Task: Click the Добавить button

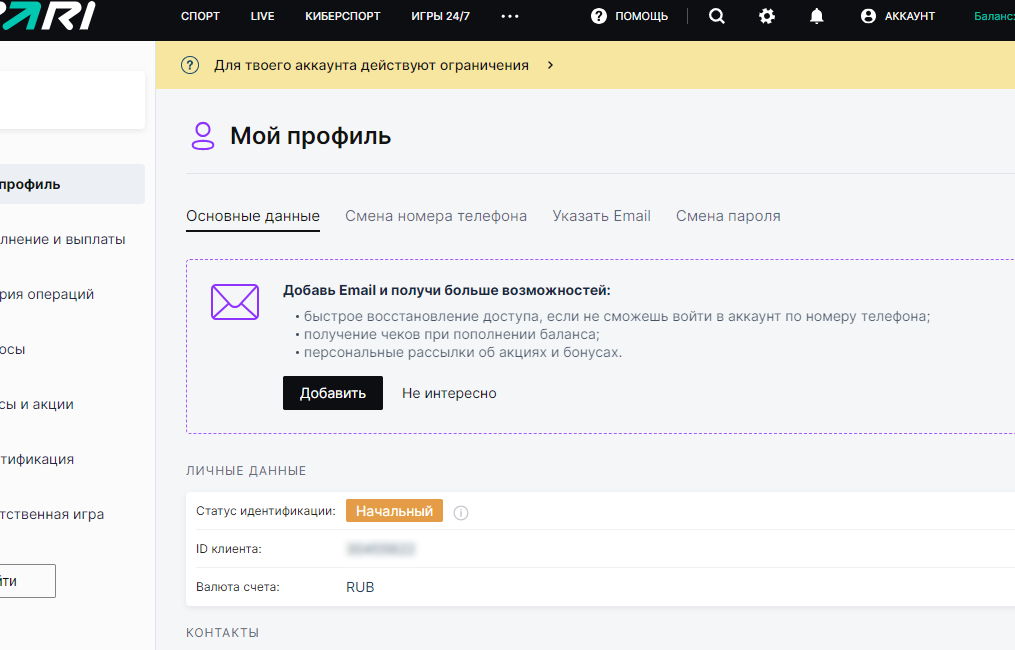Action: (333, 393)
